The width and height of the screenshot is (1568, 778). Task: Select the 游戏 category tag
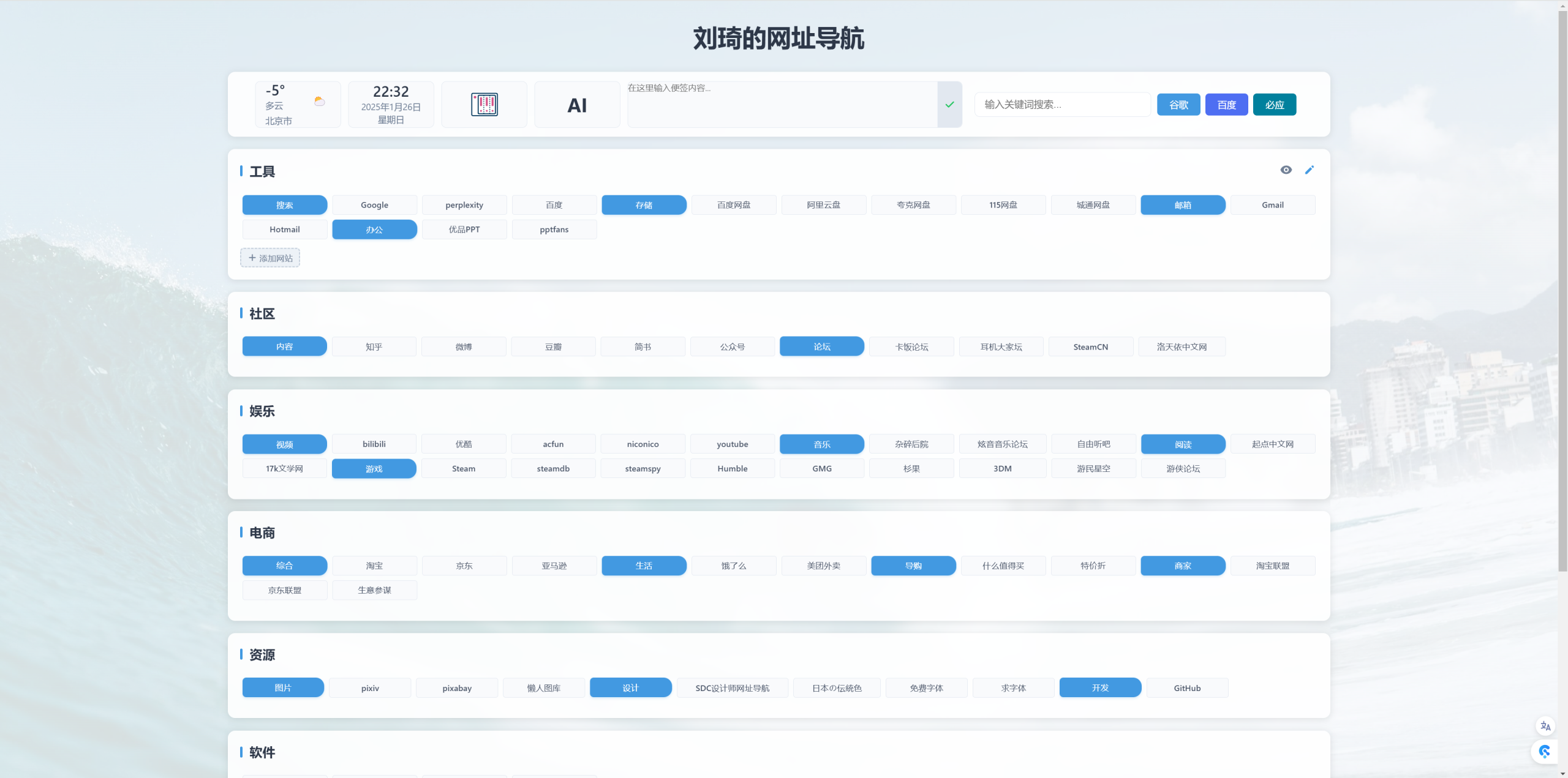pyautogui.click(x=374, y=469)
